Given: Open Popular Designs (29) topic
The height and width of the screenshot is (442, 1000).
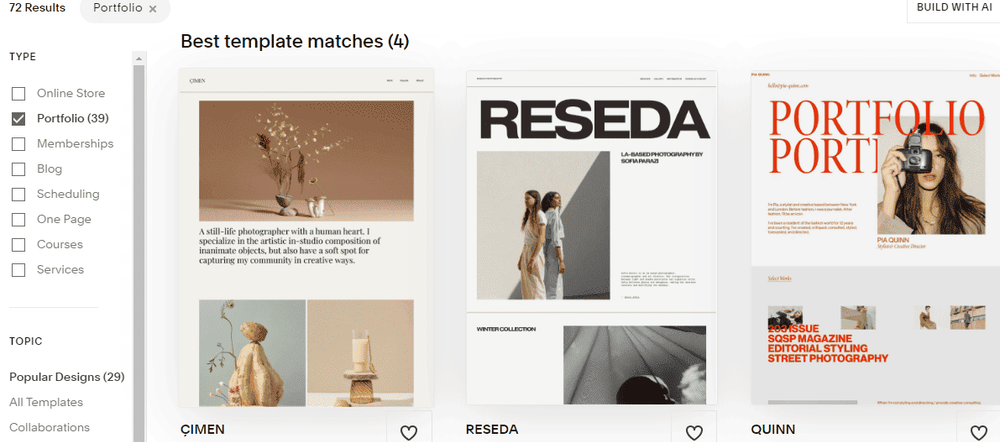Looking at the screenshot, I should (x=67, y=377).
